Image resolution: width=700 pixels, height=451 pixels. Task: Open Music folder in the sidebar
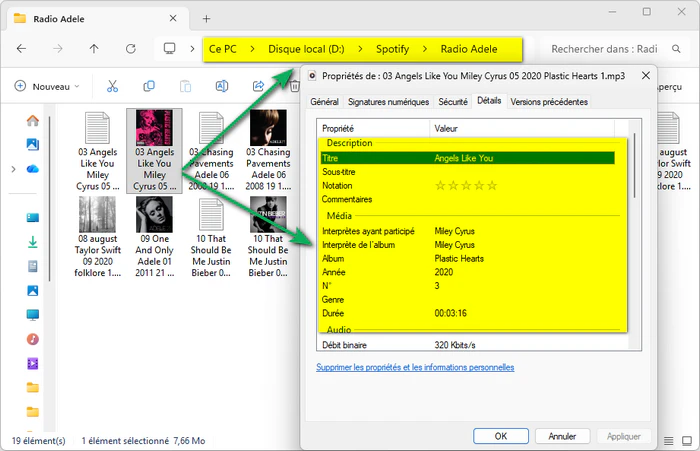tap(33, 339)
